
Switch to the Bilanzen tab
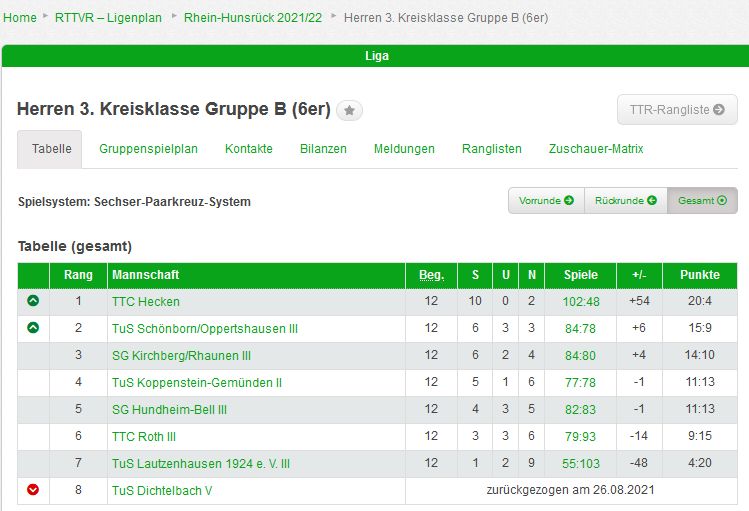click(x=323, y=149)
